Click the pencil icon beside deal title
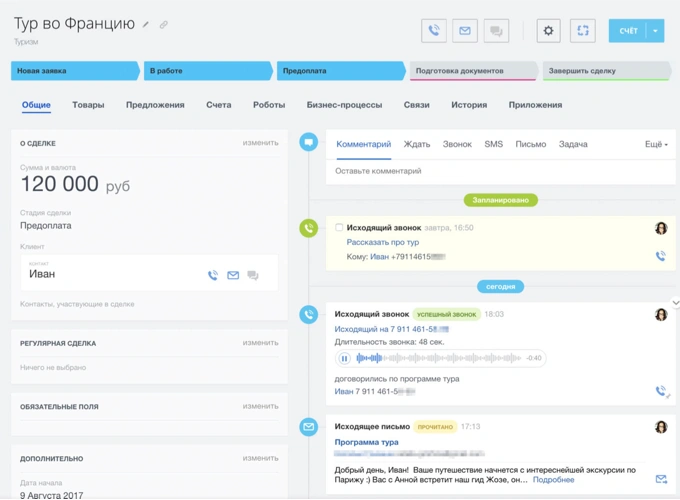Image resolution: width=680 pixels, height=500 pixels. pyautogui.click(x=146, y=25)
